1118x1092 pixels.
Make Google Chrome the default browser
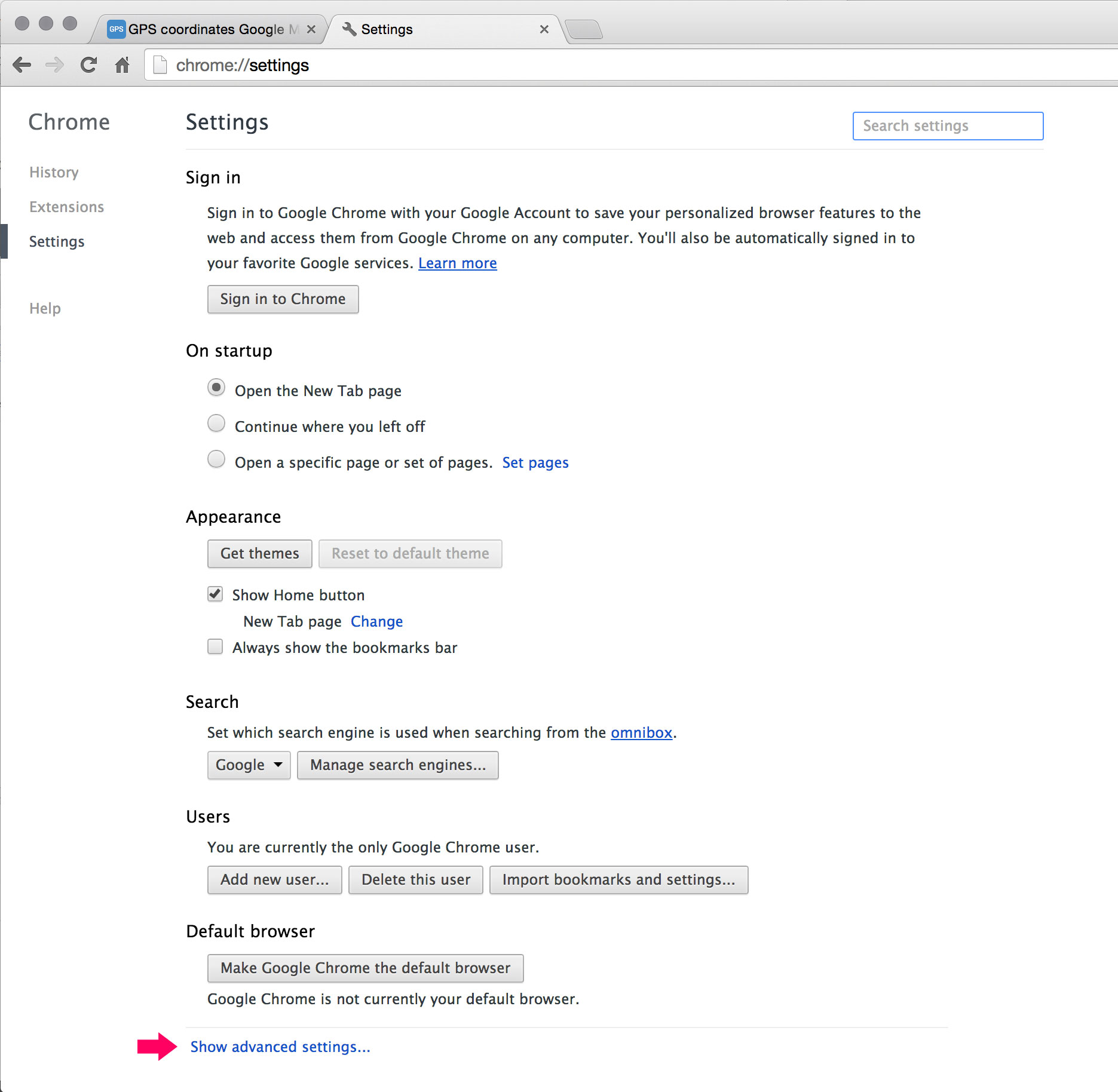[365, 968]
